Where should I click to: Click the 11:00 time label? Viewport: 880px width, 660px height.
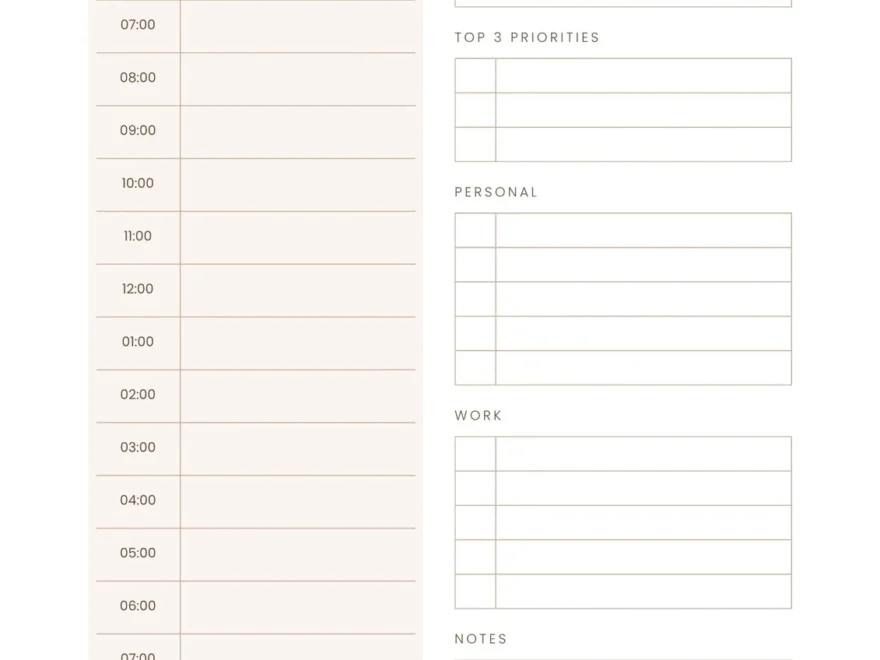point(138,237)
